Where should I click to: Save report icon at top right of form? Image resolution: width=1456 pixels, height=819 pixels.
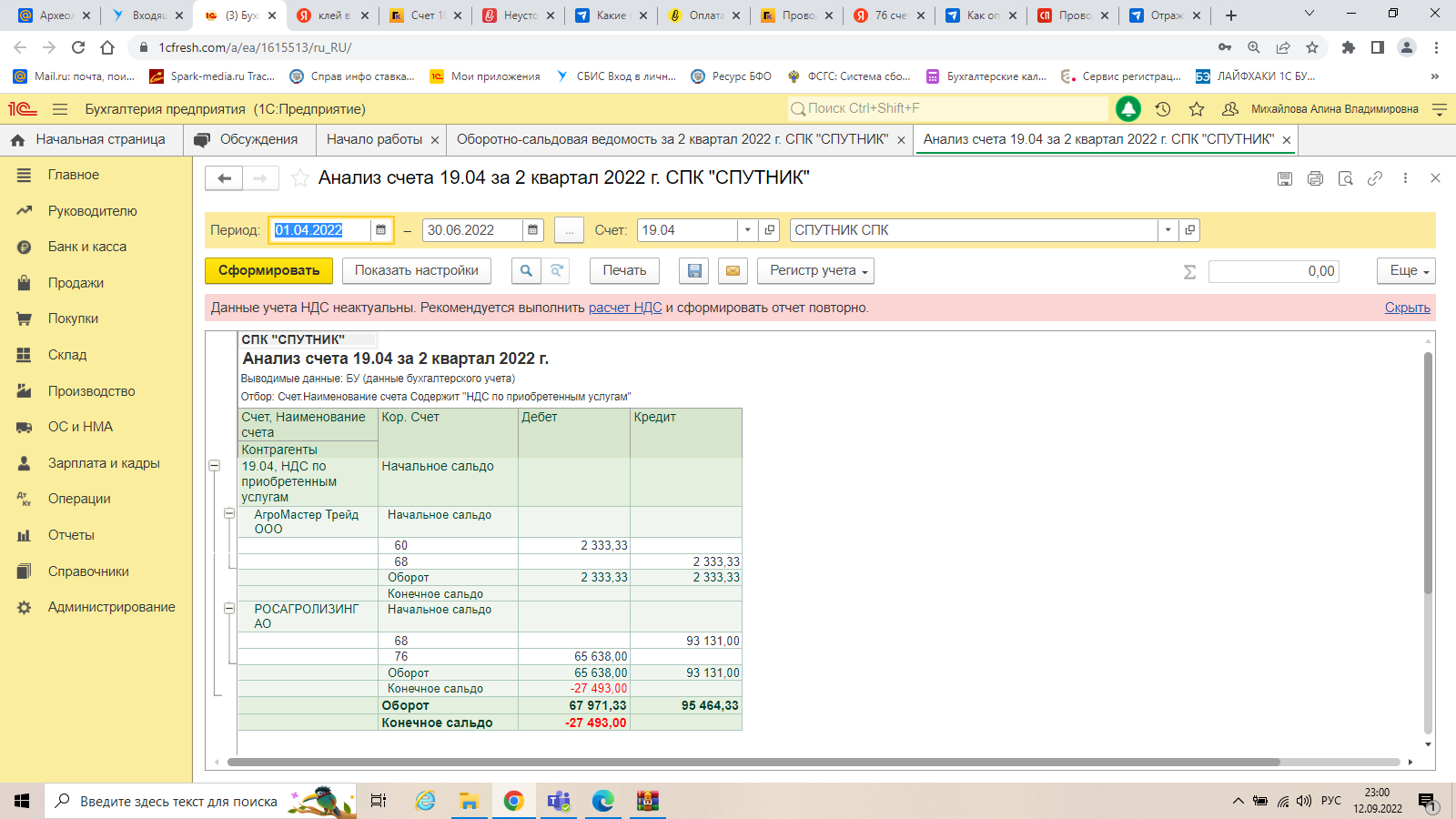1285,178
